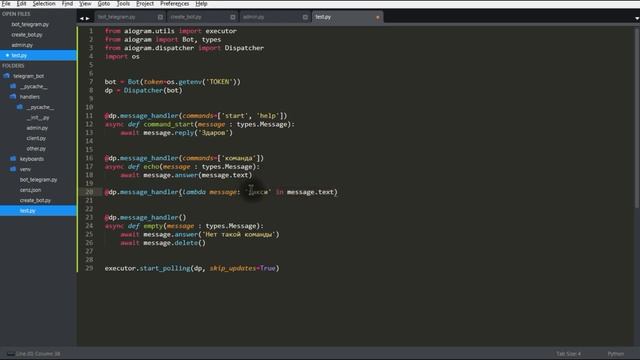This screenshot has height=360, width=640.
Task: Open bot_telegram.py in folder tree
Action: point(38,180)
